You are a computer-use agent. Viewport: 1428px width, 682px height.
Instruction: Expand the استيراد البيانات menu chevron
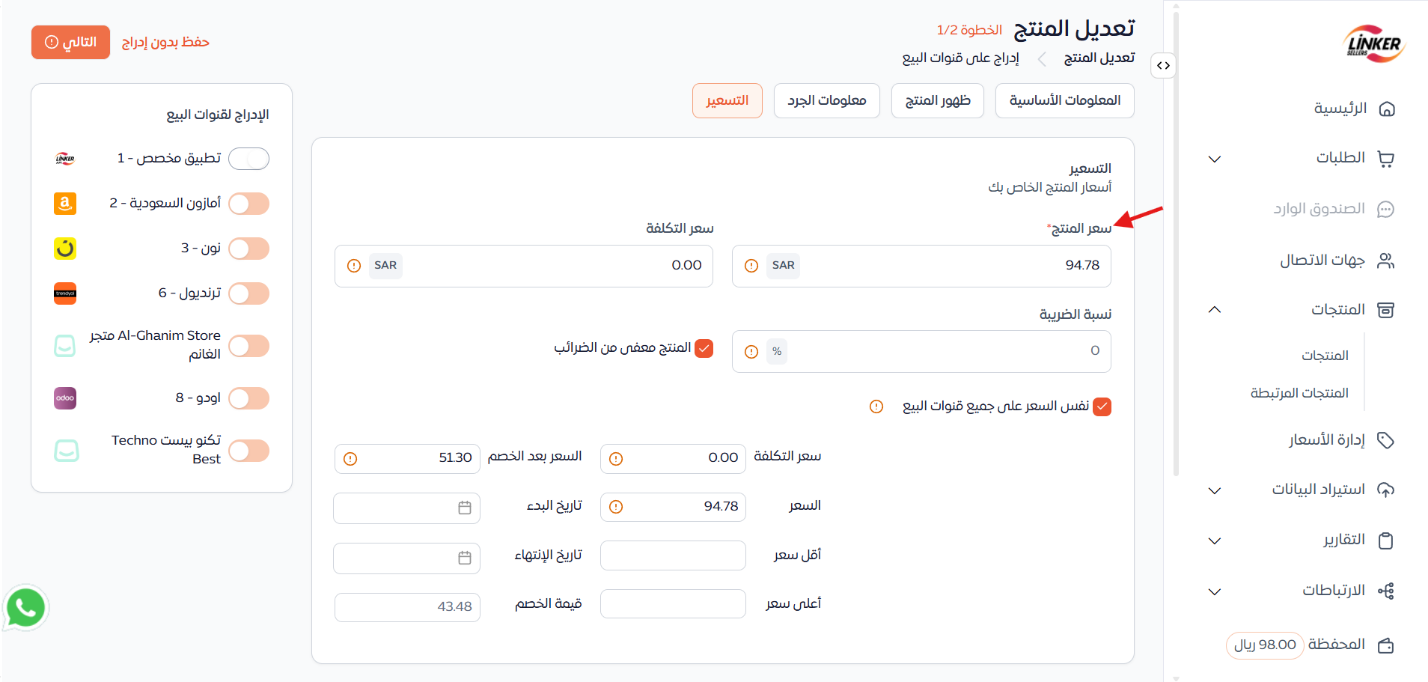coord(1214,490)
